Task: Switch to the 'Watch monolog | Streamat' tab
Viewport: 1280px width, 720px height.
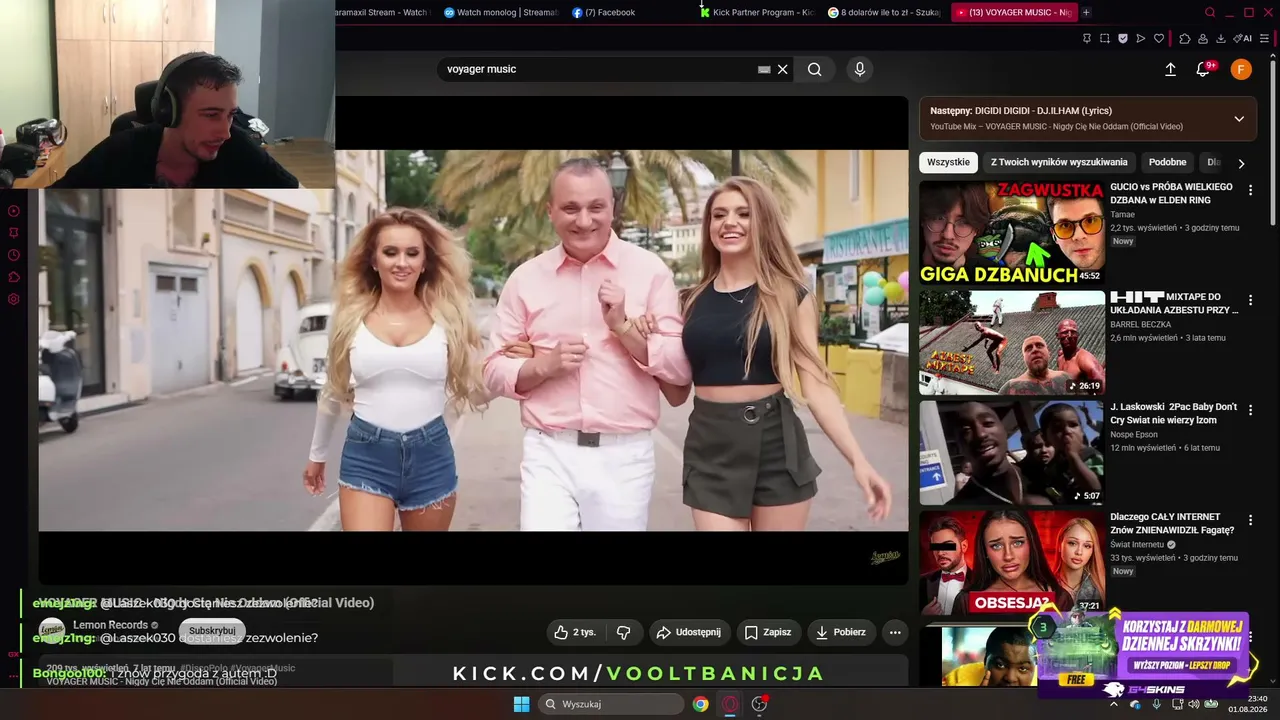Action: pyautogui.click(x=500, y=12)
